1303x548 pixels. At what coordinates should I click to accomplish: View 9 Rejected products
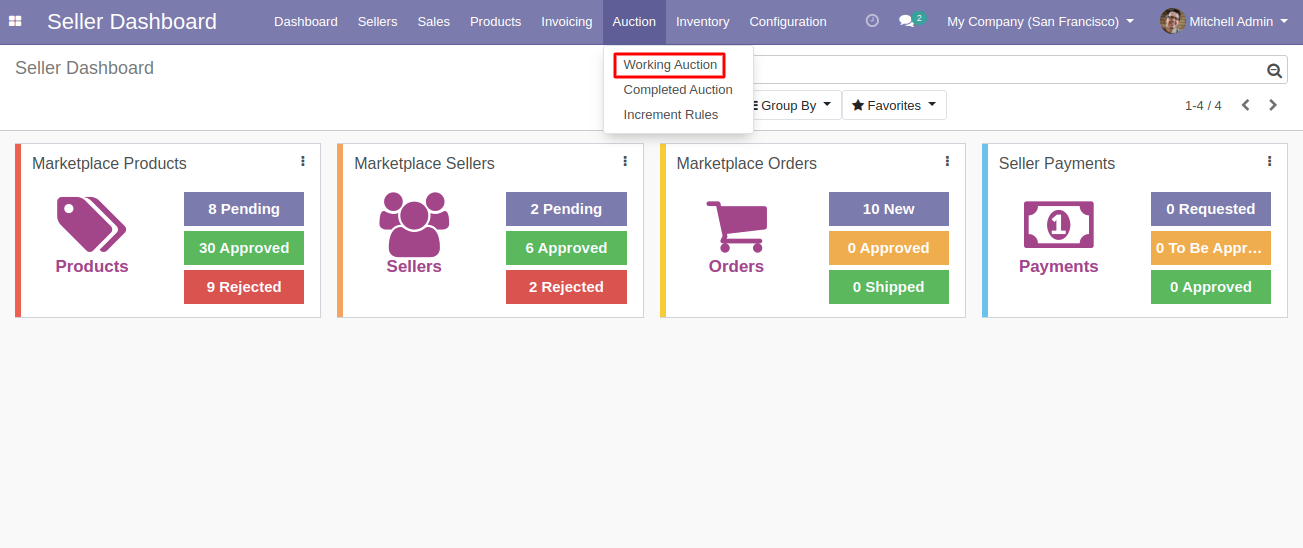(244, 287)
